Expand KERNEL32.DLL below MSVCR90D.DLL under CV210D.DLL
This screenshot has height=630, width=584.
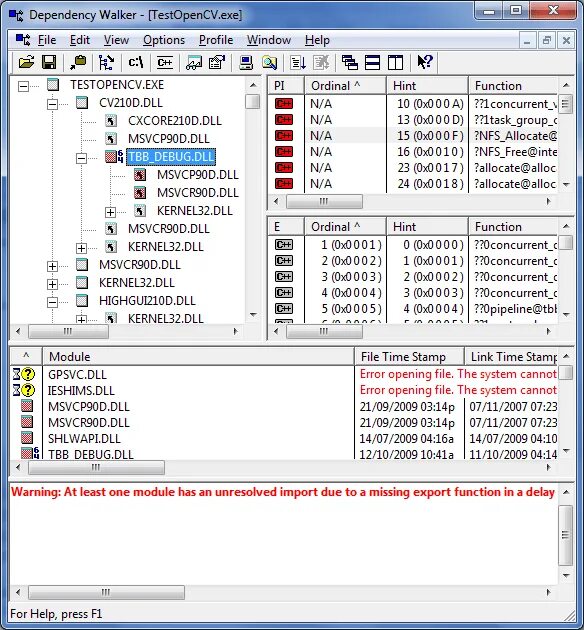(x=81, y=248)
